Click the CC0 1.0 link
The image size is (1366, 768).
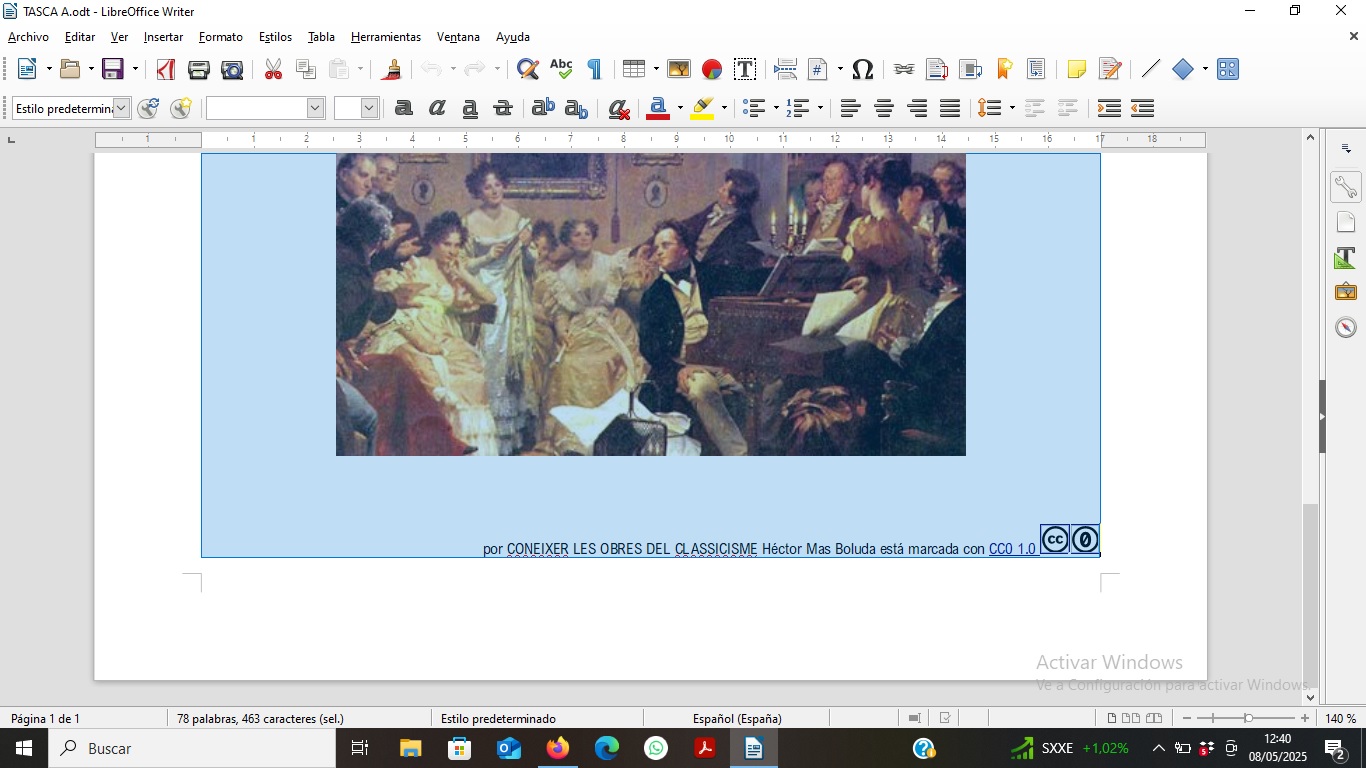point(1012,549)
